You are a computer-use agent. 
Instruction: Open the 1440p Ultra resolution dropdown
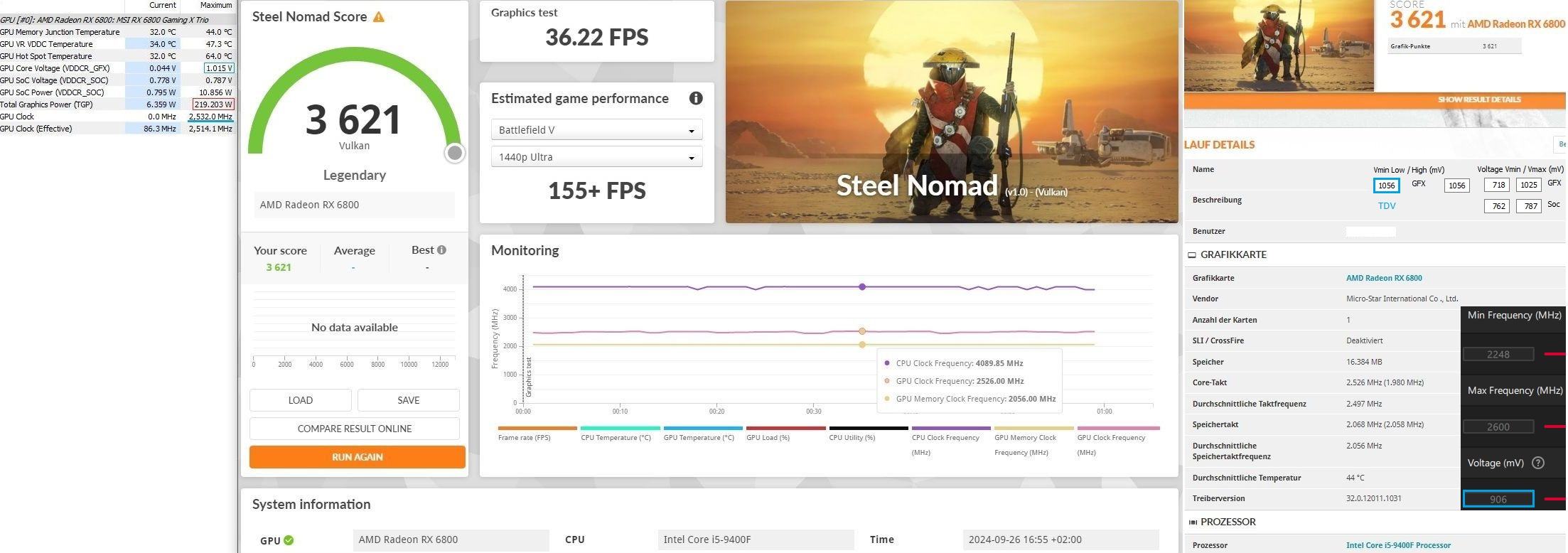point(596,157)
